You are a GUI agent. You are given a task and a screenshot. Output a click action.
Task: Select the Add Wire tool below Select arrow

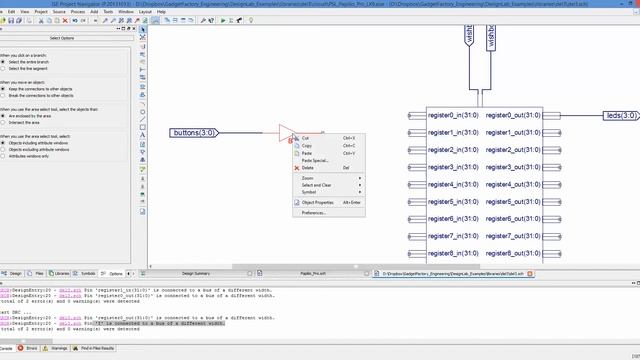click(142, 38)
